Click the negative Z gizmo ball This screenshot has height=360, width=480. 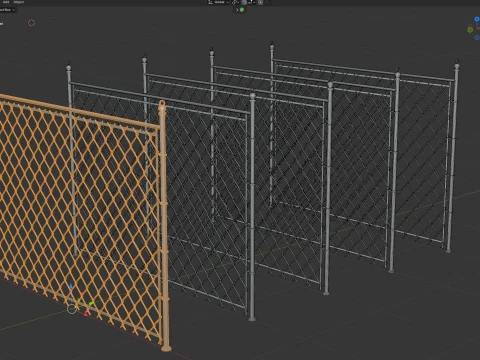tap(477, 38)
